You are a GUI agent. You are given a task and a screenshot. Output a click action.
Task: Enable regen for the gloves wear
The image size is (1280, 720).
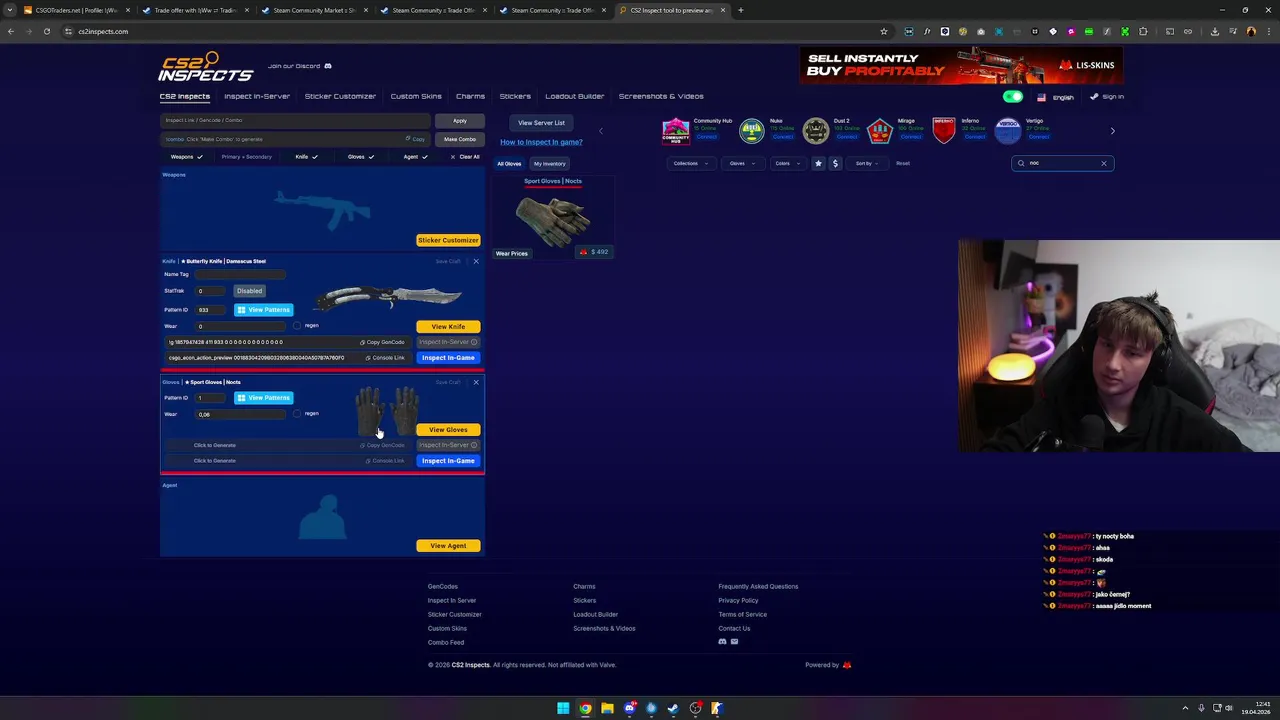pyautogui.click(x=297, y=414)
